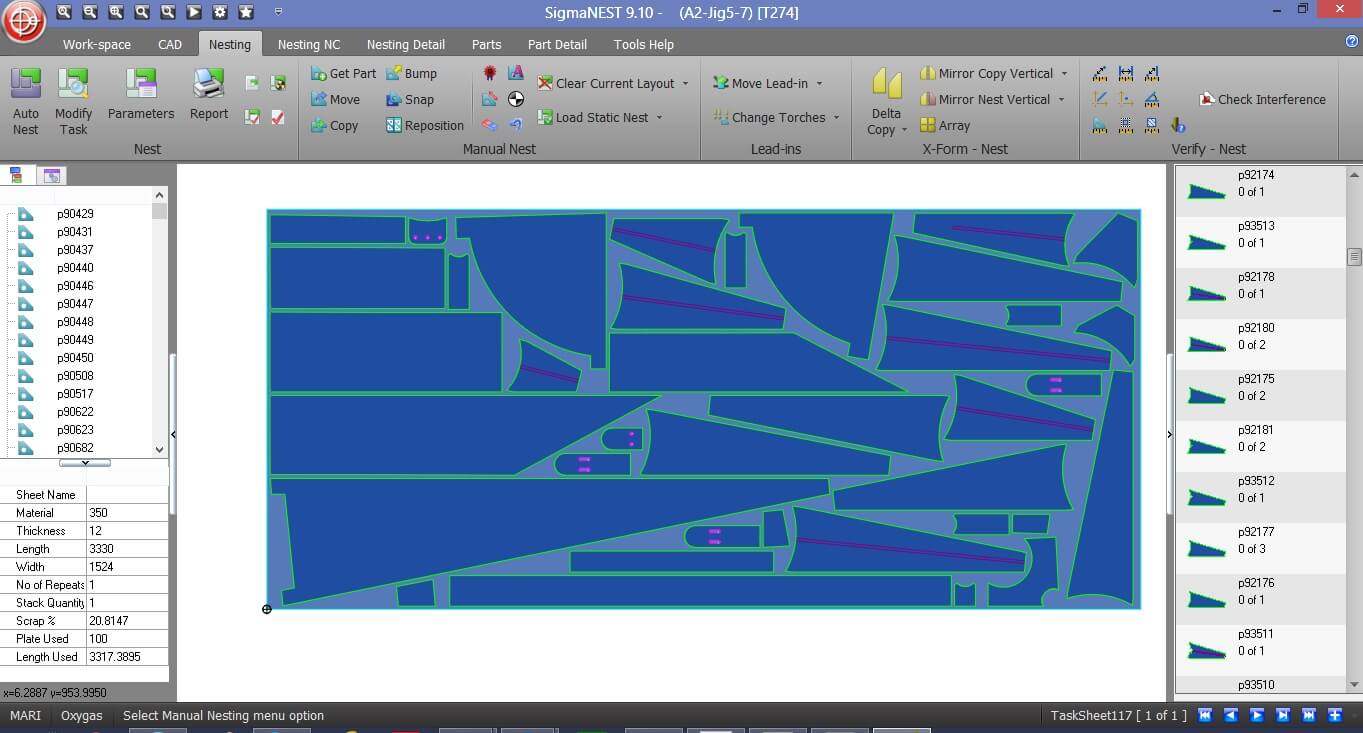Collapse the right parts panel using the arrow

(1170, 434)
